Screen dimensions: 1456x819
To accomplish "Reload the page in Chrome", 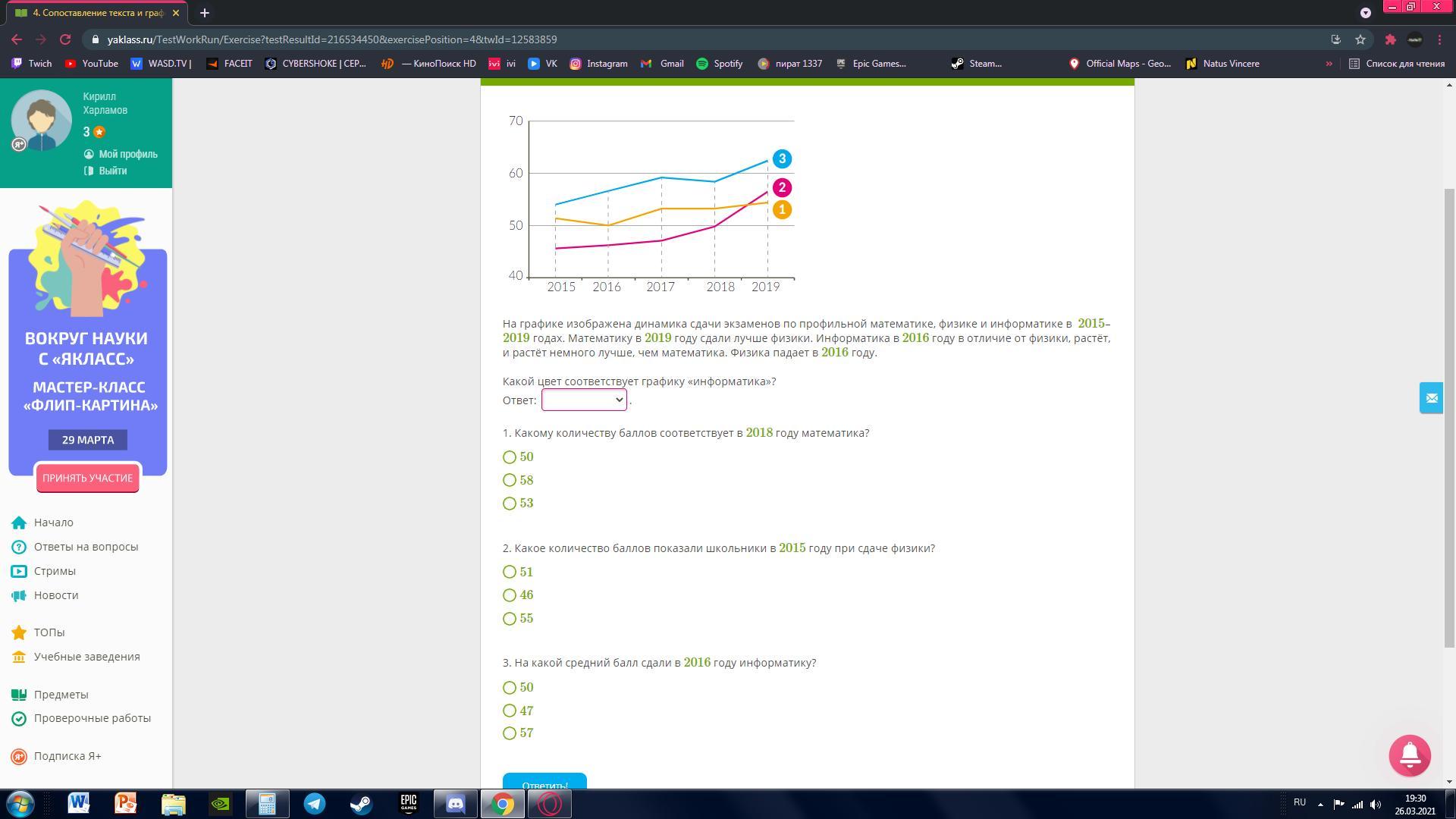I will click(x=65, y=39).
